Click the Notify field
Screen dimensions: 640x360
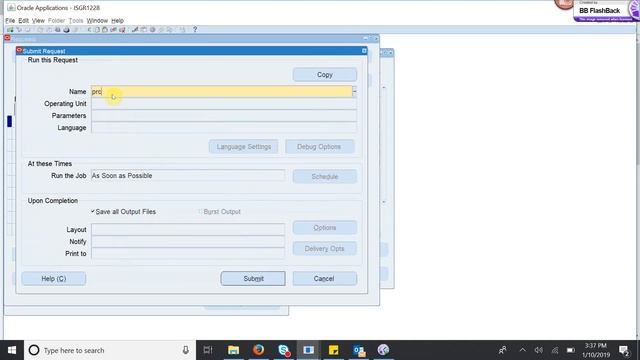pyautogui.click(x=188, y=241)
